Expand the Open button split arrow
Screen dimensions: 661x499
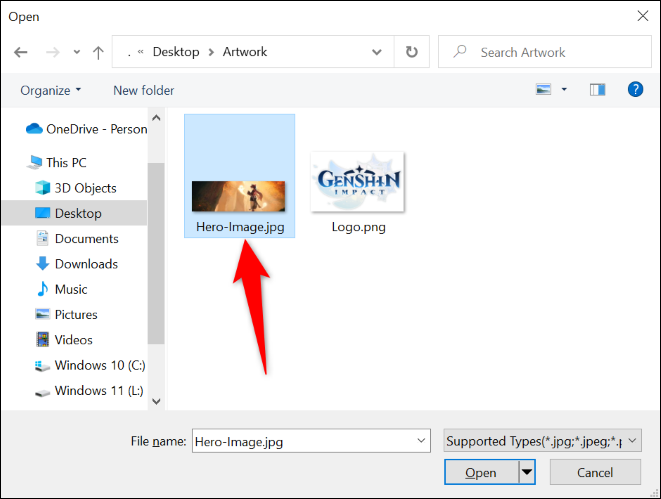pyautogui.click(x=527, y=472)
